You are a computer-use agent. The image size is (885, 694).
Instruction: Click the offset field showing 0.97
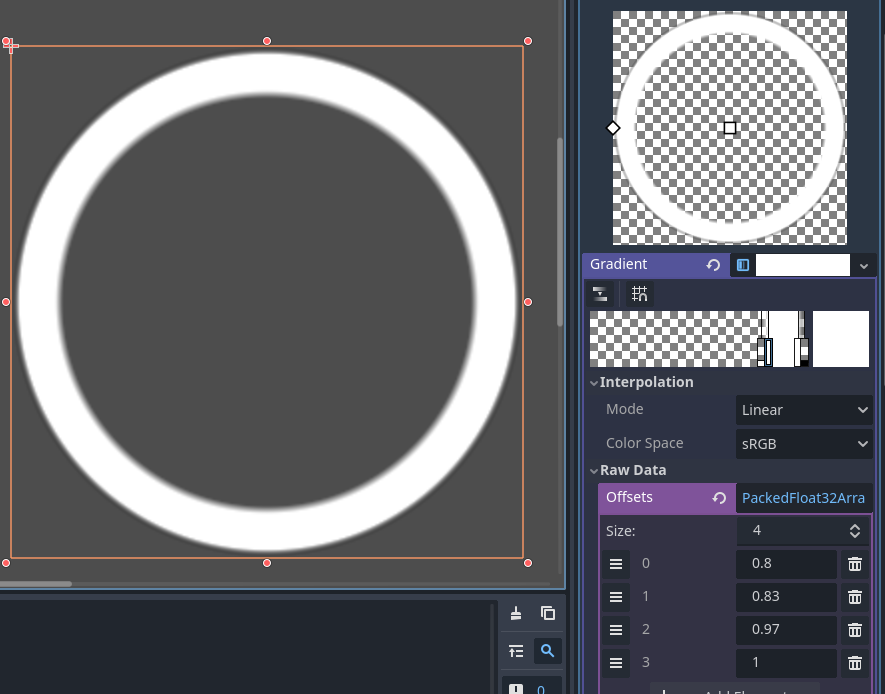pos(786,629)
